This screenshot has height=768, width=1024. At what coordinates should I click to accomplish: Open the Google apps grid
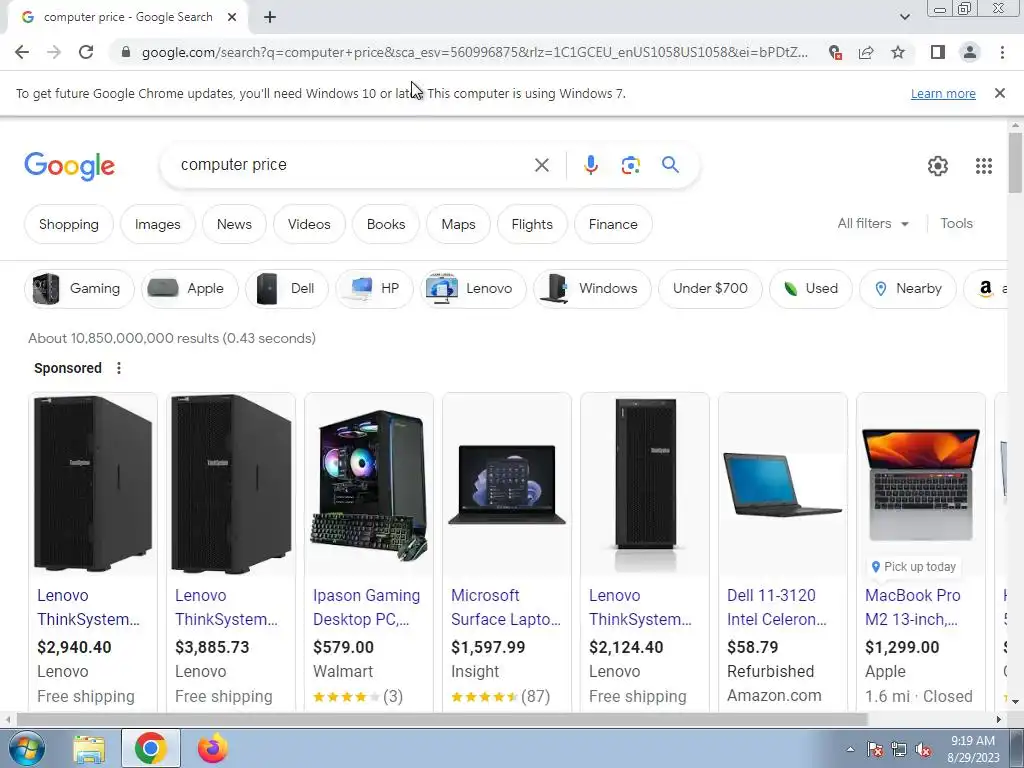tap(984, 166)
